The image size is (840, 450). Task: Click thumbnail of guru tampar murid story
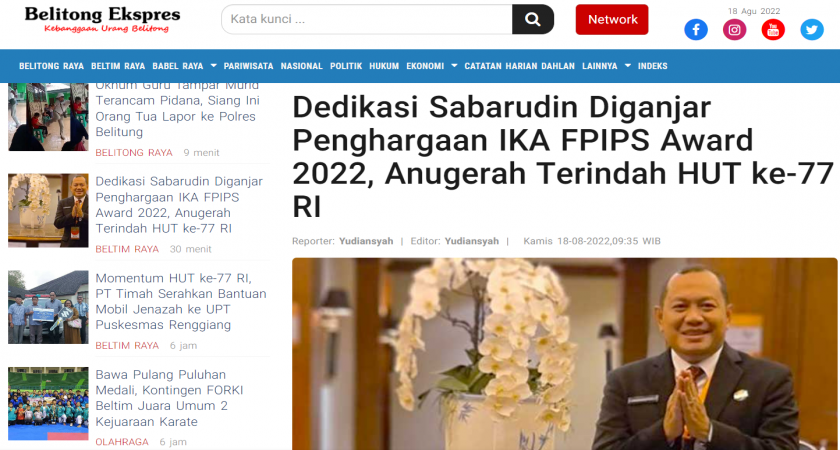48,117
